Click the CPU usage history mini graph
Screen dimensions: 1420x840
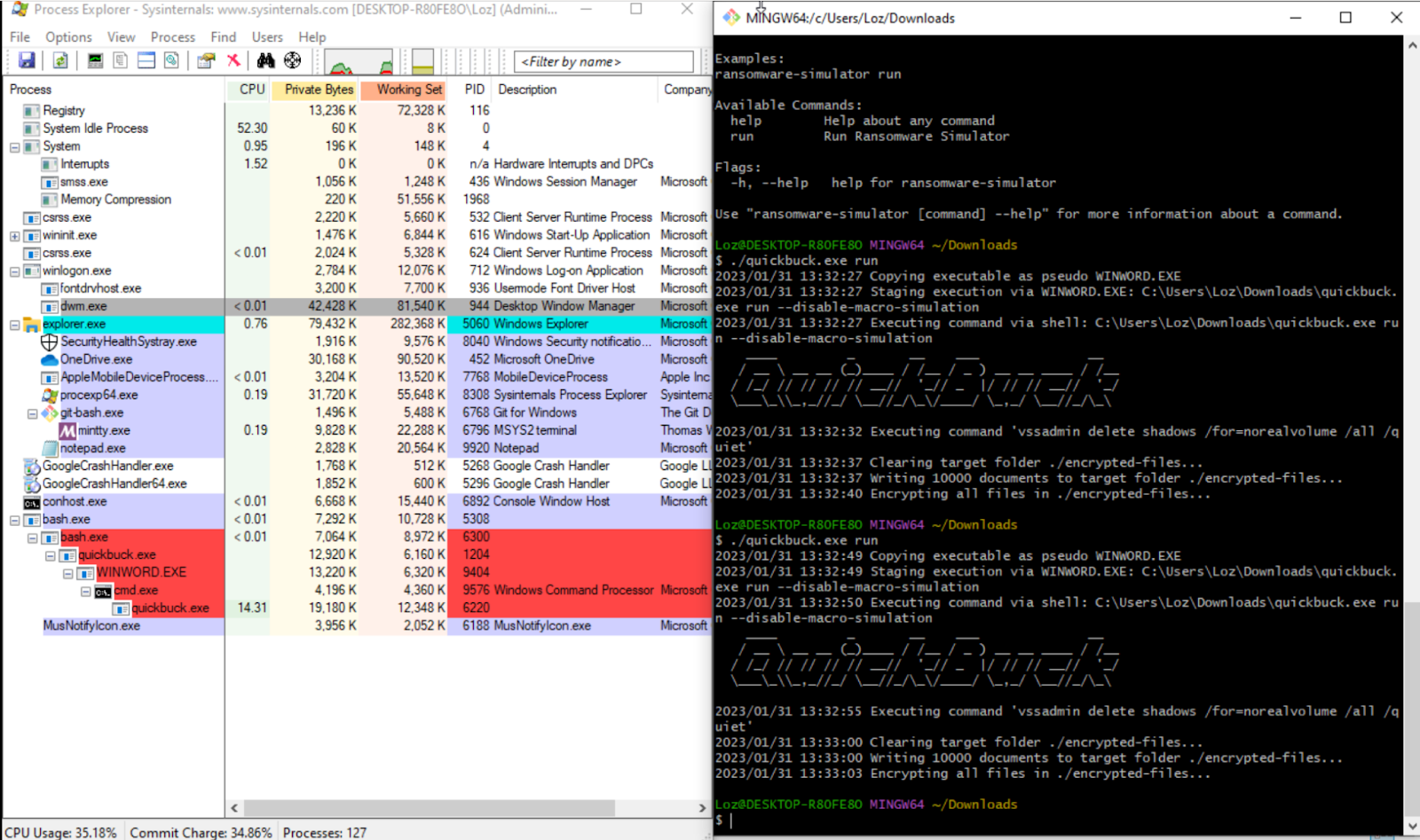358,61
